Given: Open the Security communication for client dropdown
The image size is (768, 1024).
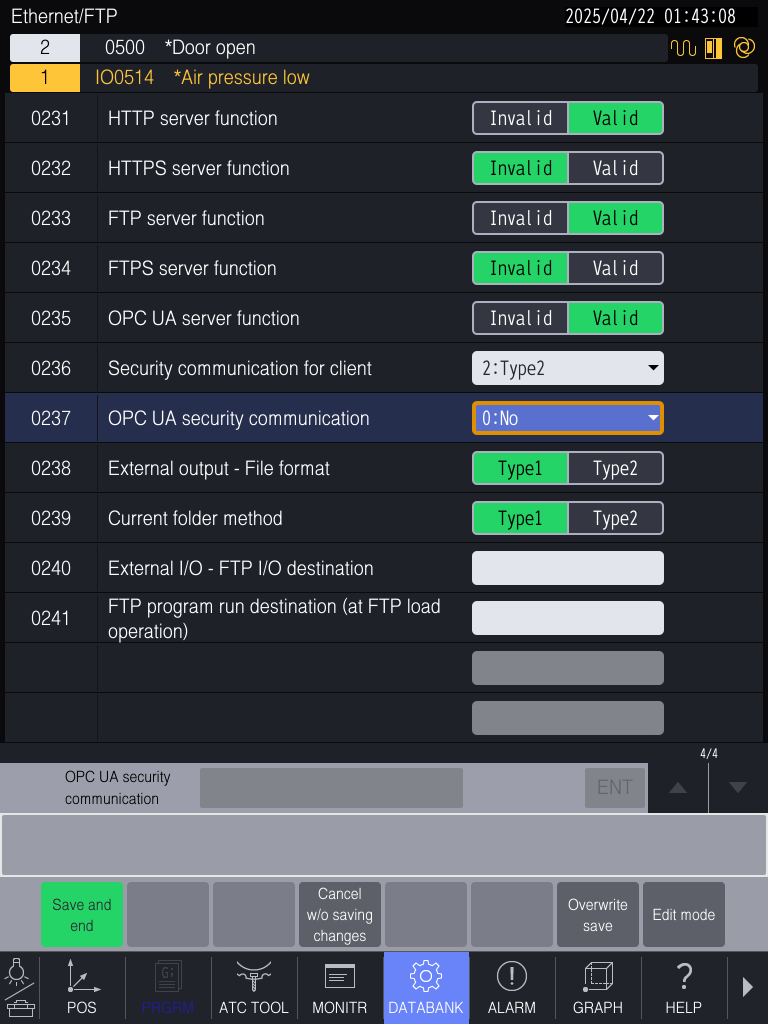Looking at the screenshot, I should click(x=567, y=368).
